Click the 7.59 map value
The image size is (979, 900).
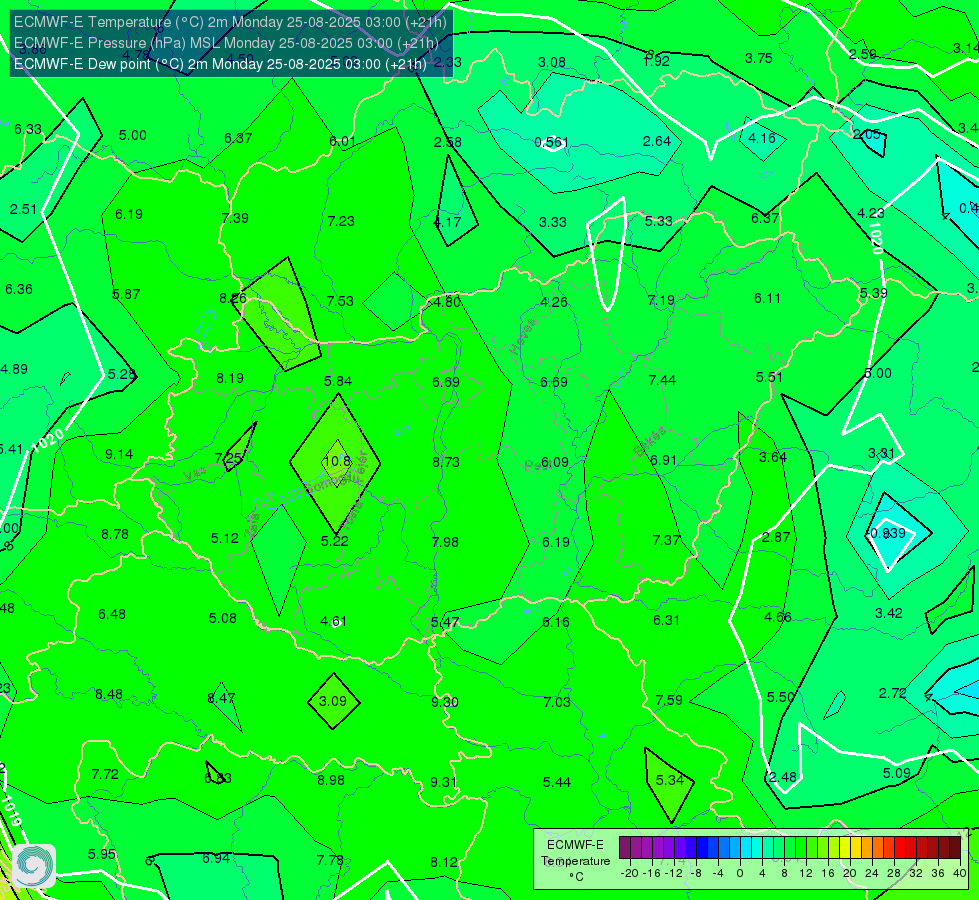pyautogui.click(x=669, y=700)
